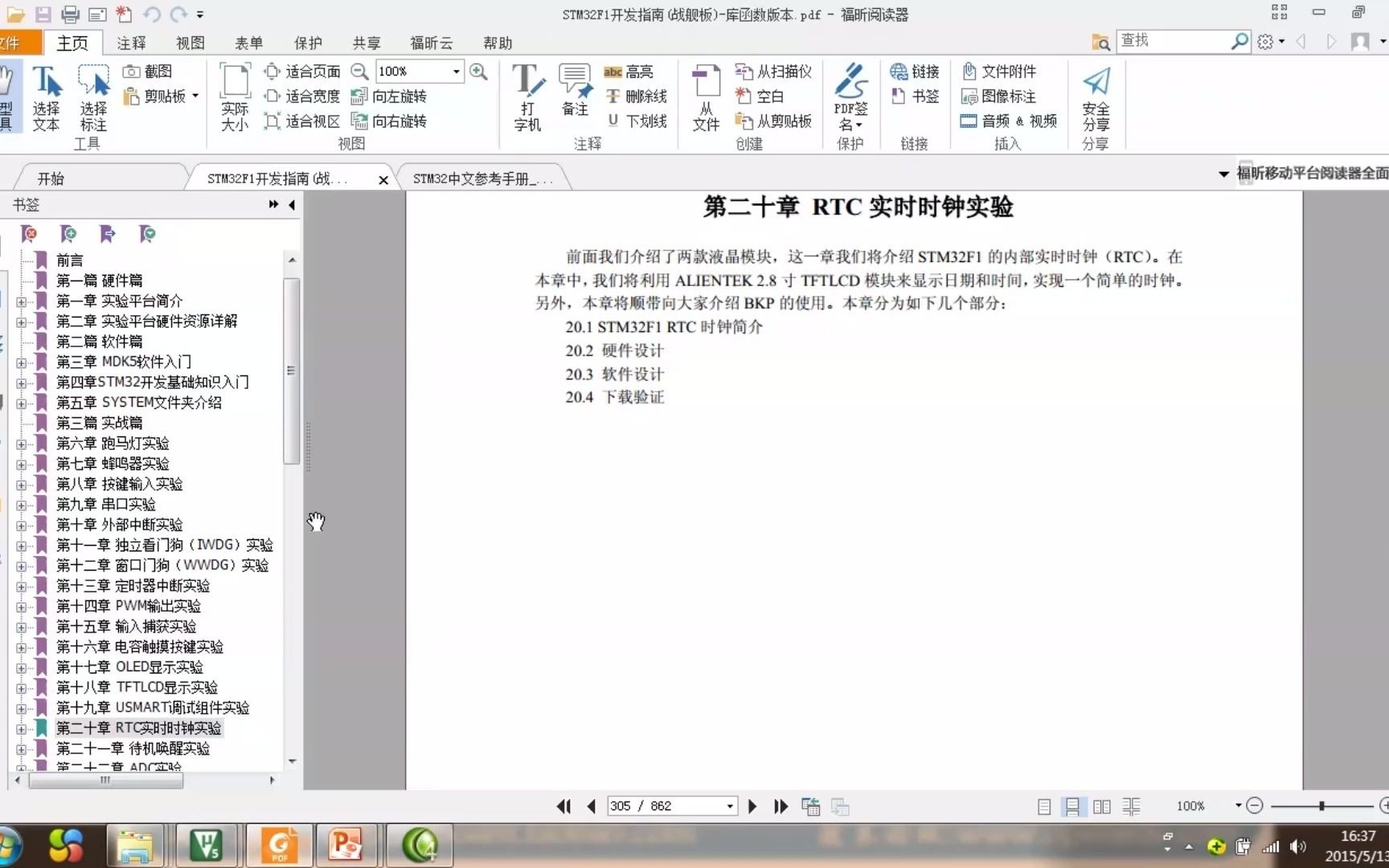Click the 实际大小 actual size button

point(234,95)
